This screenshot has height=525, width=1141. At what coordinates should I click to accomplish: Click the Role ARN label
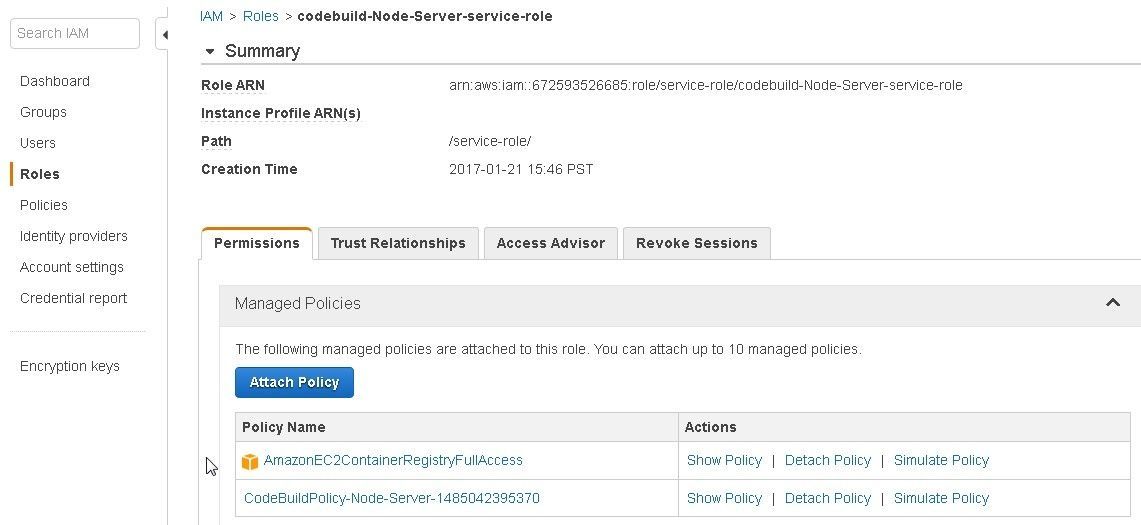233,85
